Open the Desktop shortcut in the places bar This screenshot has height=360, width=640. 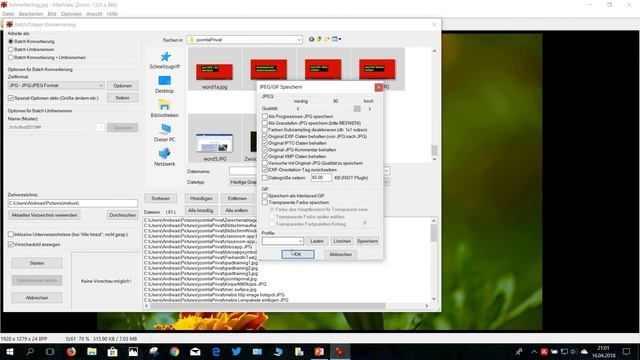tap(164, 84)
